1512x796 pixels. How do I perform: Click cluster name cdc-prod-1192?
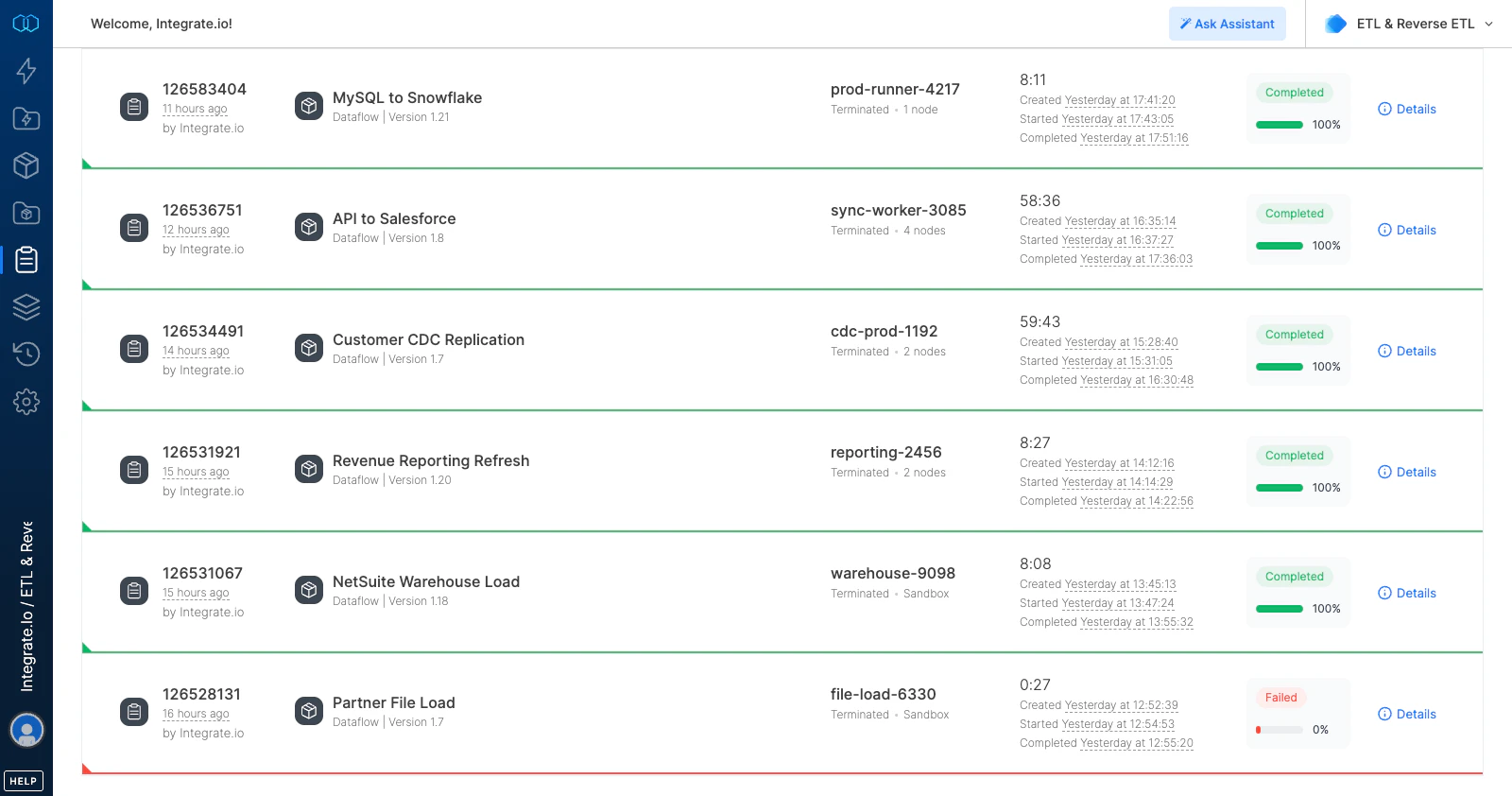pyautogui.click(x=885, y=331)
